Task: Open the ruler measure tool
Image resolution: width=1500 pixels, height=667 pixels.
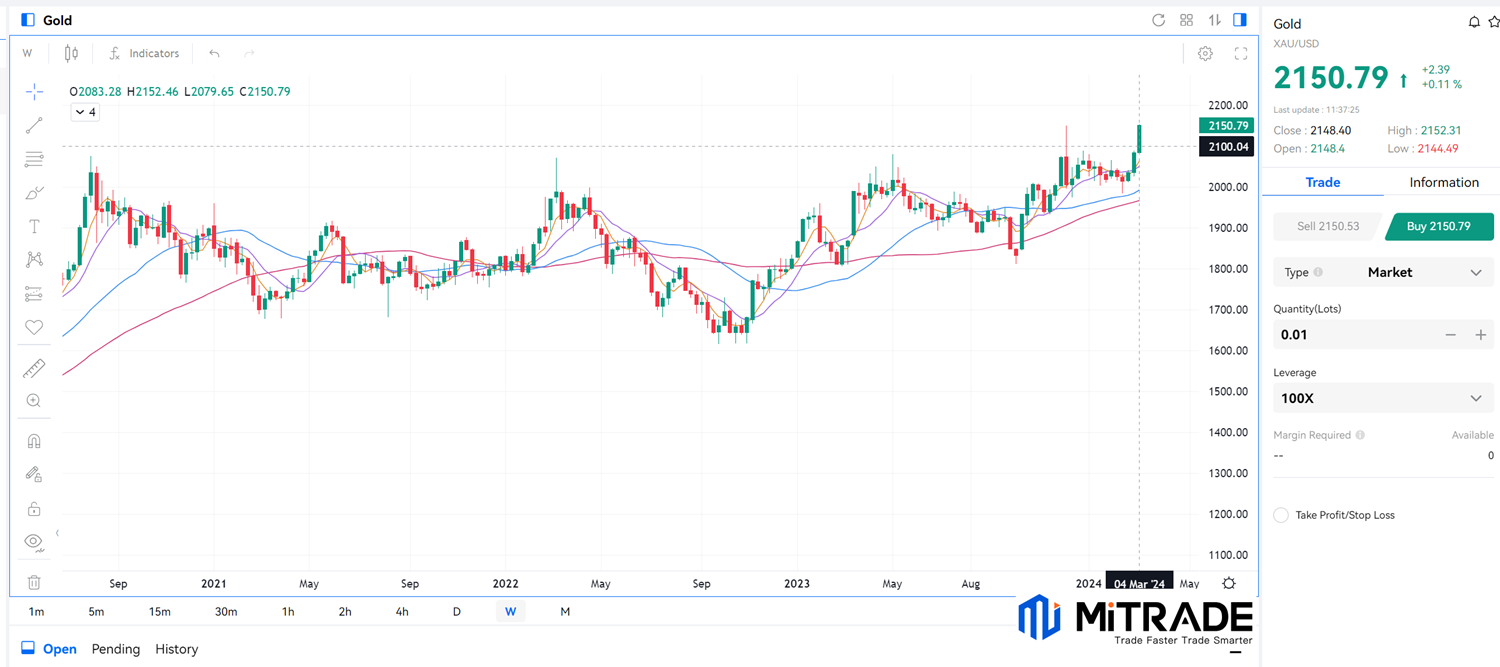Action: pos(34,369)
